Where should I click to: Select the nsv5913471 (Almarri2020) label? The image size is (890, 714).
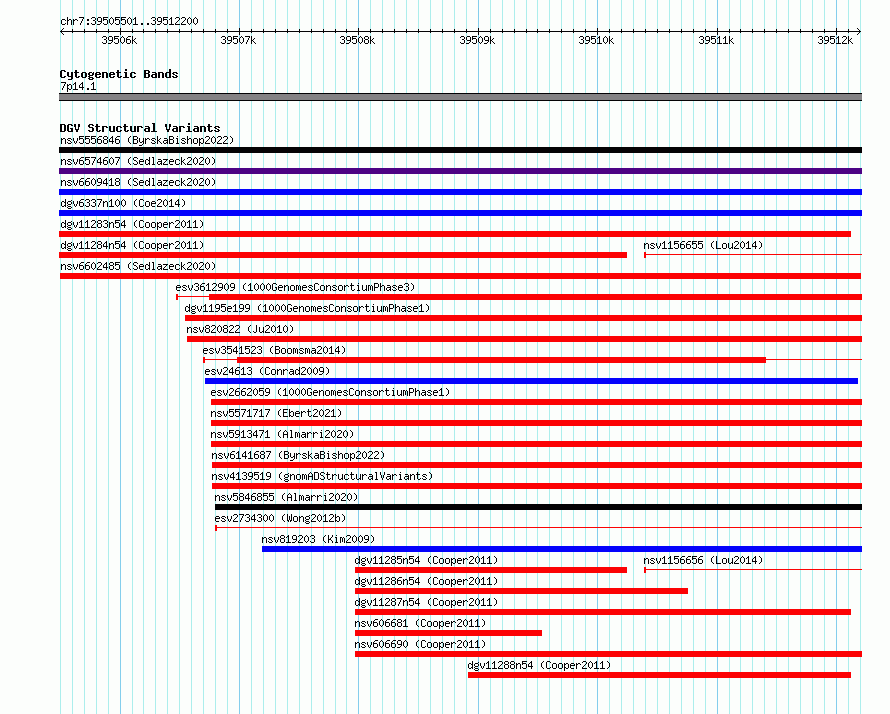point(282,434)
